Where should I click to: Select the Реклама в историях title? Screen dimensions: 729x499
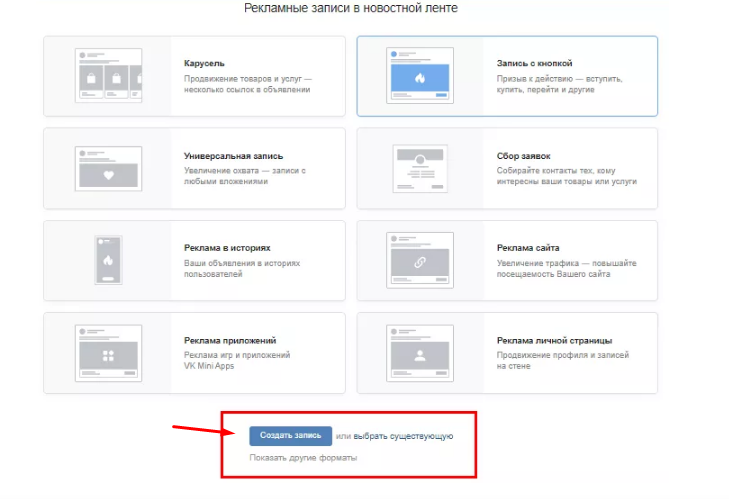tap(227, 248)
